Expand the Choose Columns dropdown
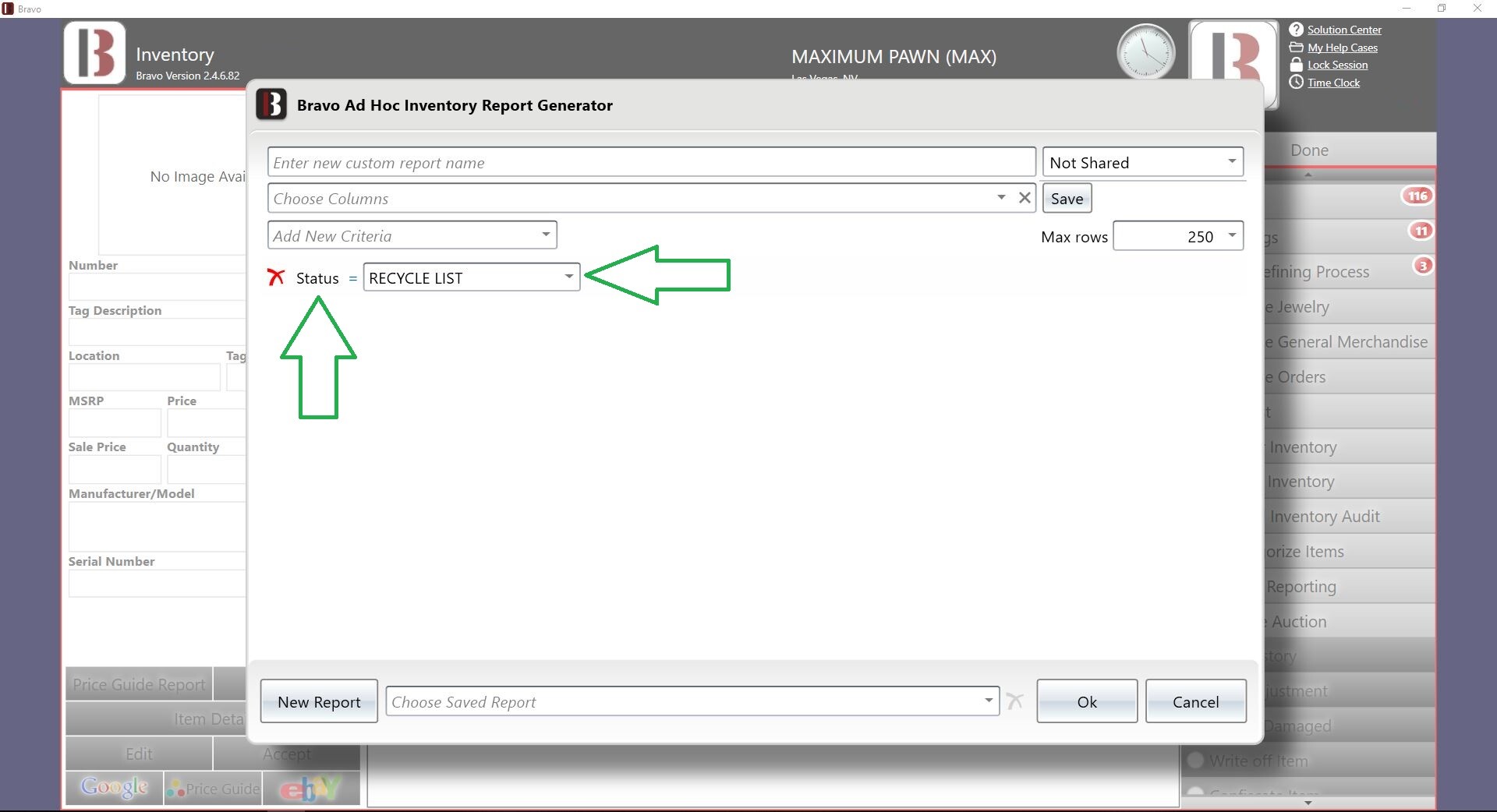 (x=1001, y=198)
